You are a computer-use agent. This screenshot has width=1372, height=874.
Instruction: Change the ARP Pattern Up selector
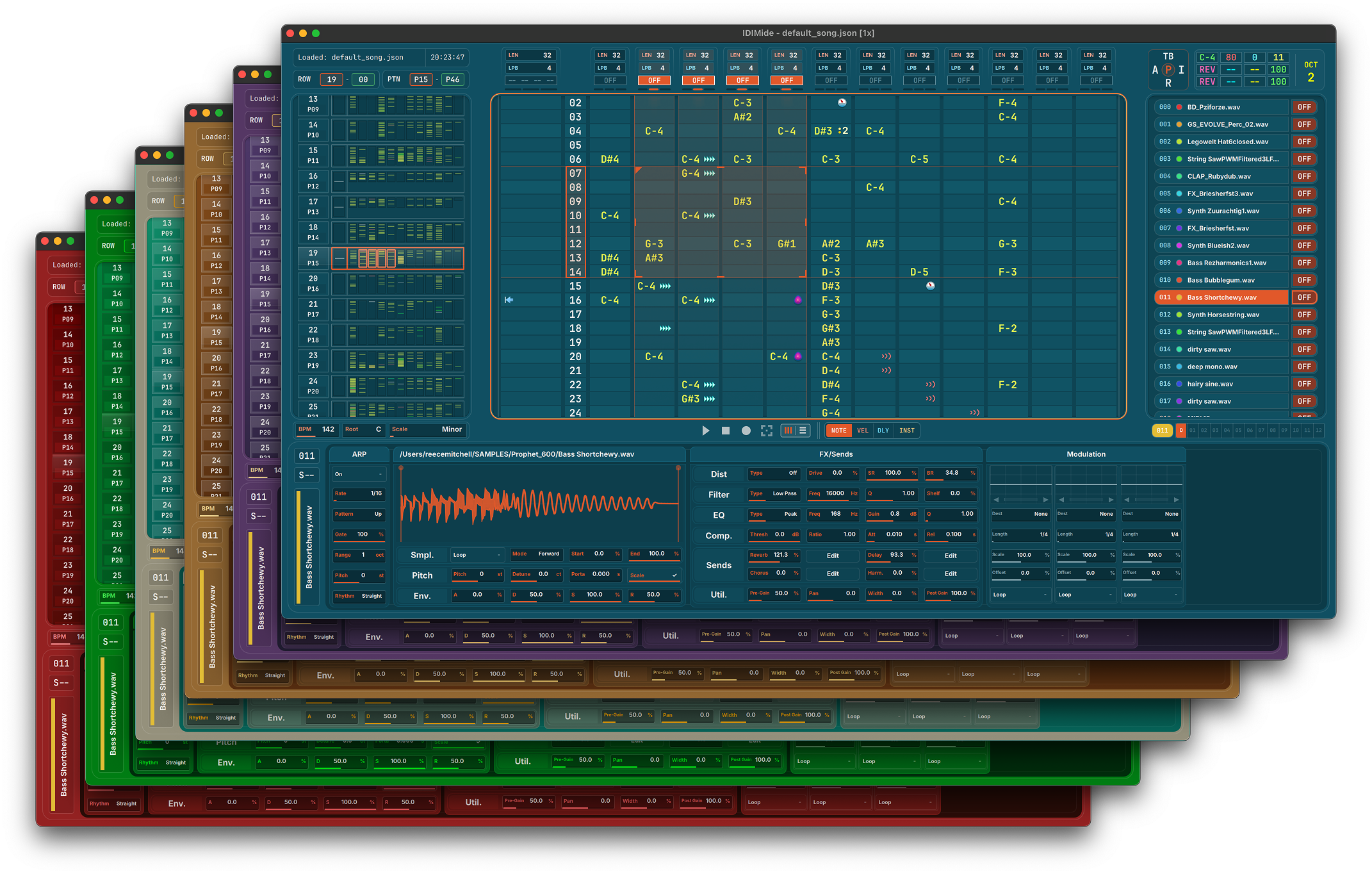click(x=359, y=515)
